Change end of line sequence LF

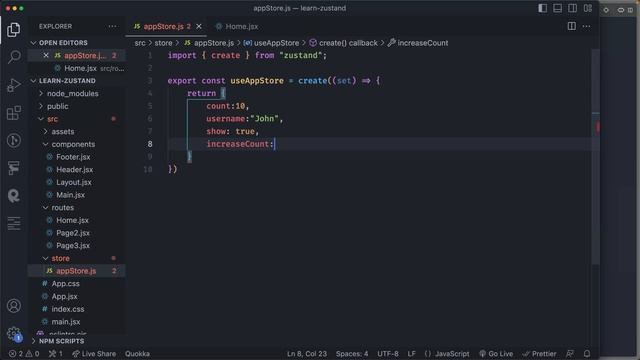411,354
